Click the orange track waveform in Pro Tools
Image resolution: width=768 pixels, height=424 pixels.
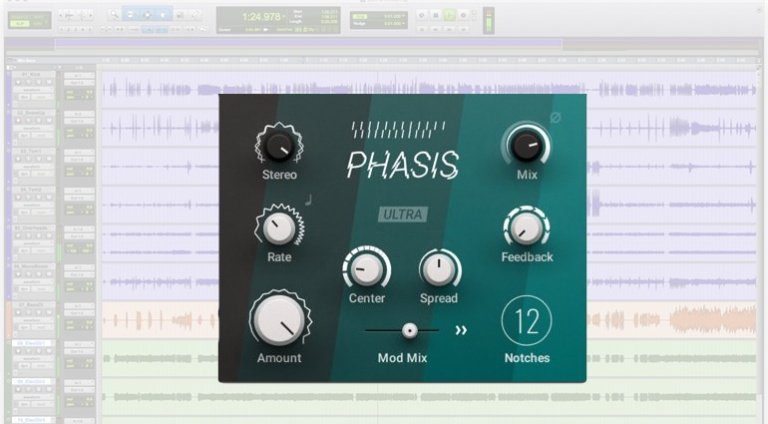coord(429,320)
